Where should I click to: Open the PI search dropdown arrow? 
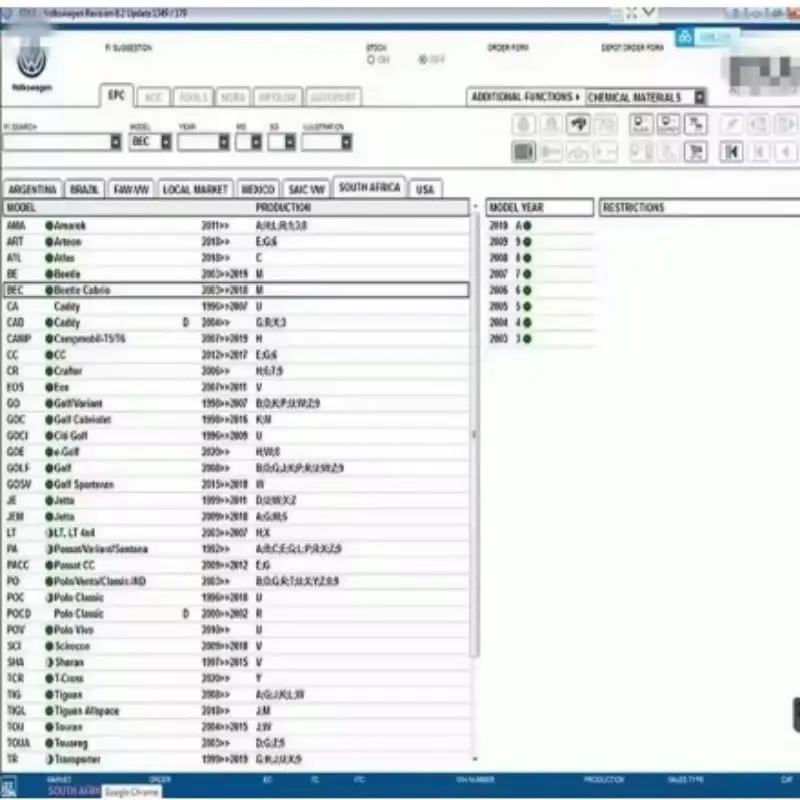pos(116,142)
